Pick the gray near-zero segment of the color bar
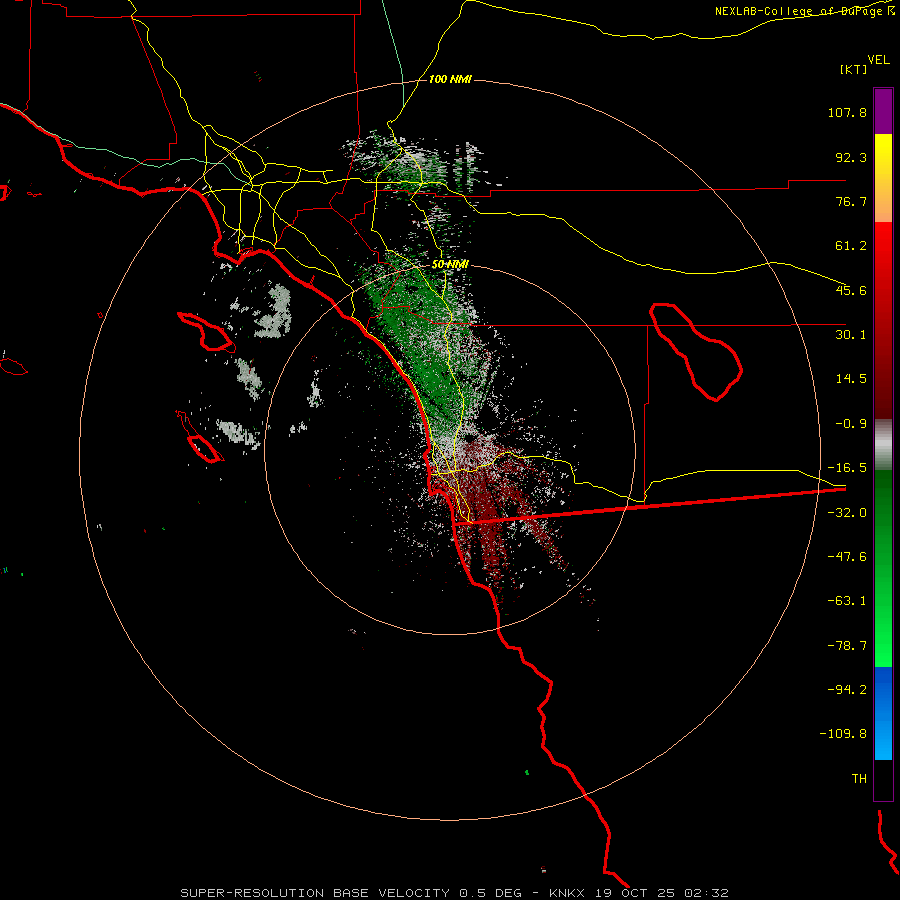Screen dimensions: 900x900 [883, 445]
